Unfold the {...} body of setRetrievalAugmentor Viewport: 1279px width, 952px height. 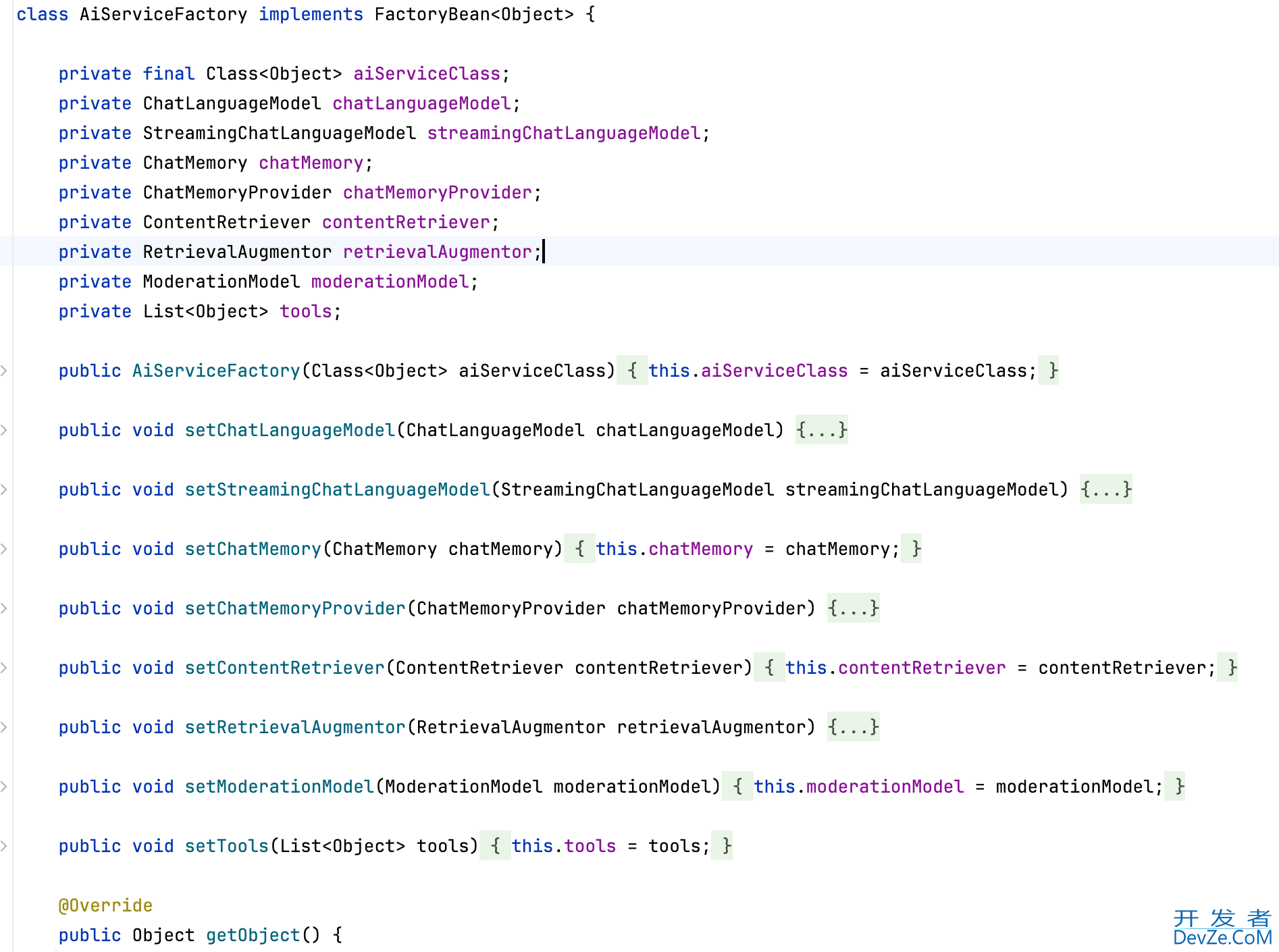coord(853,727)
